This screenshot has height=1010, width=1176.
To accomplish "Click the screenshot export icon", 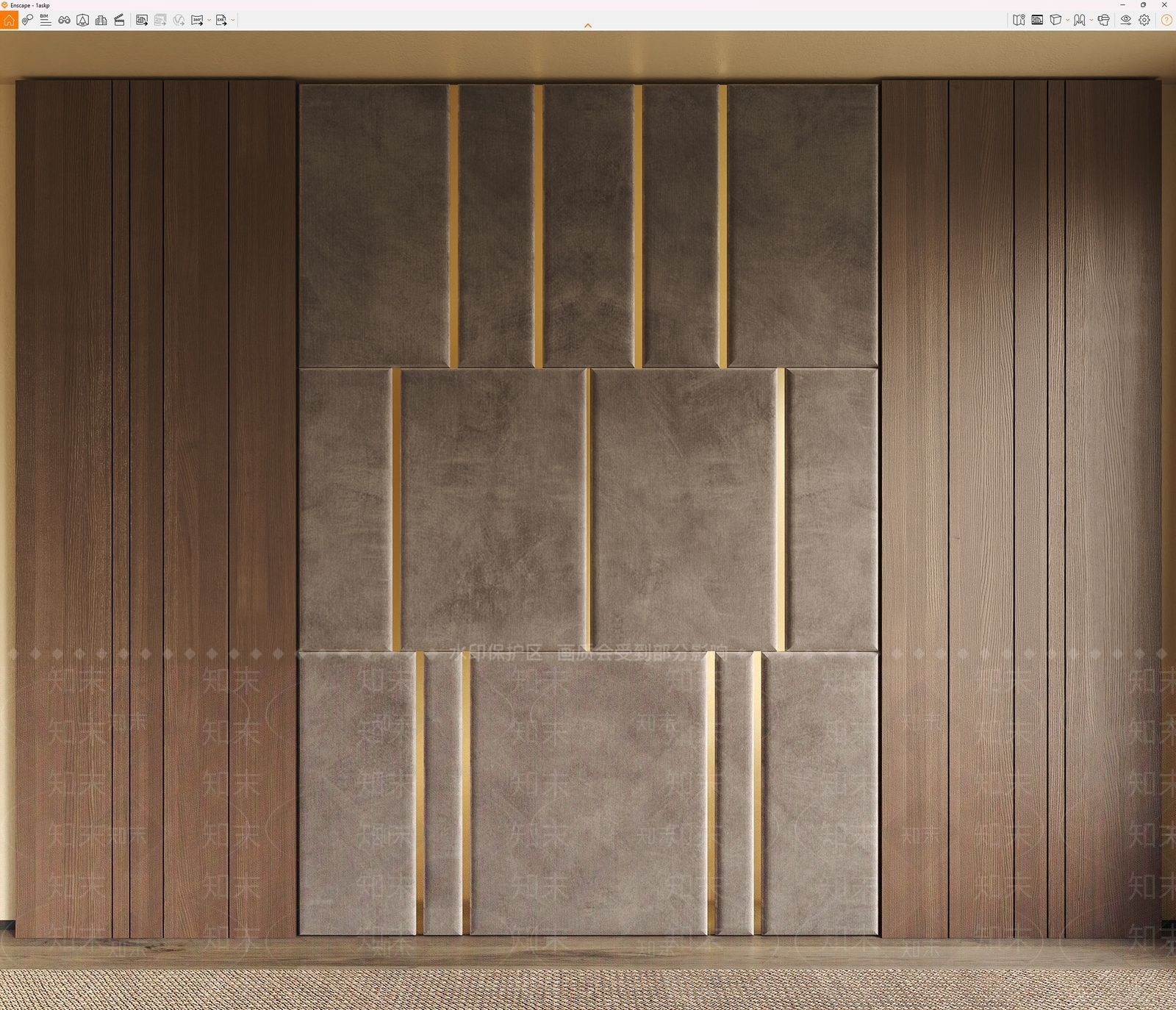I will pos(142,21).
